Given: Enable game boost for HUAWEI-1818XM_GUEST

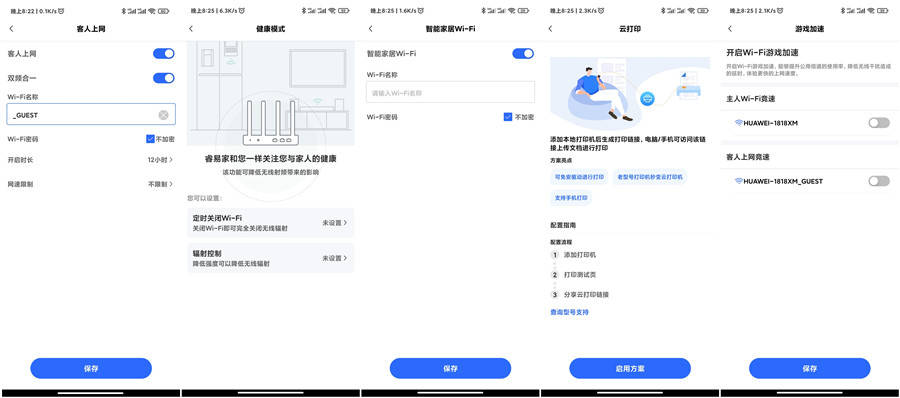Looking at the screenshot, I should pyautogui.click(x=879, y=181).
